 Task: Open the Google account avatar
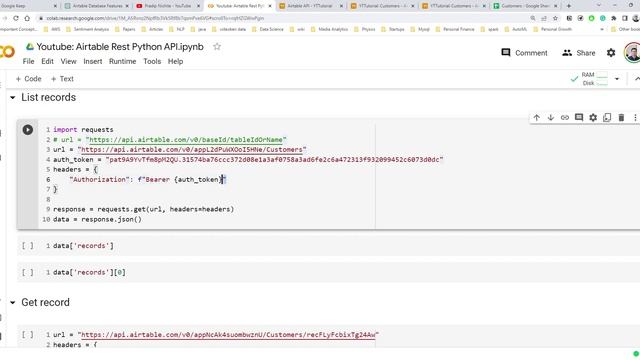click(x=632, y=53)
